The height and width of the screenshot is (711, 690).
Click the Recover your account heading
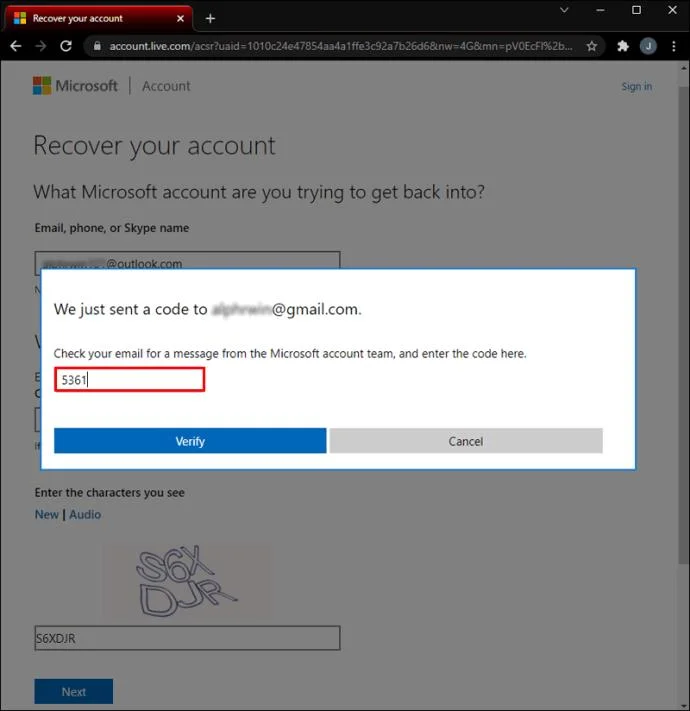(155, 146)
